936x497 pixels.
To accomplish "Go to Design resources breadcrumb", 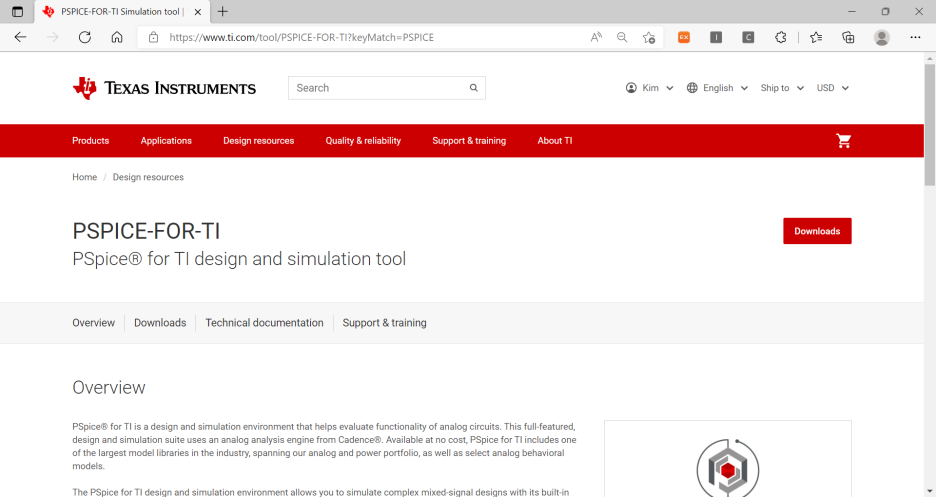I will tap(148, 177).
